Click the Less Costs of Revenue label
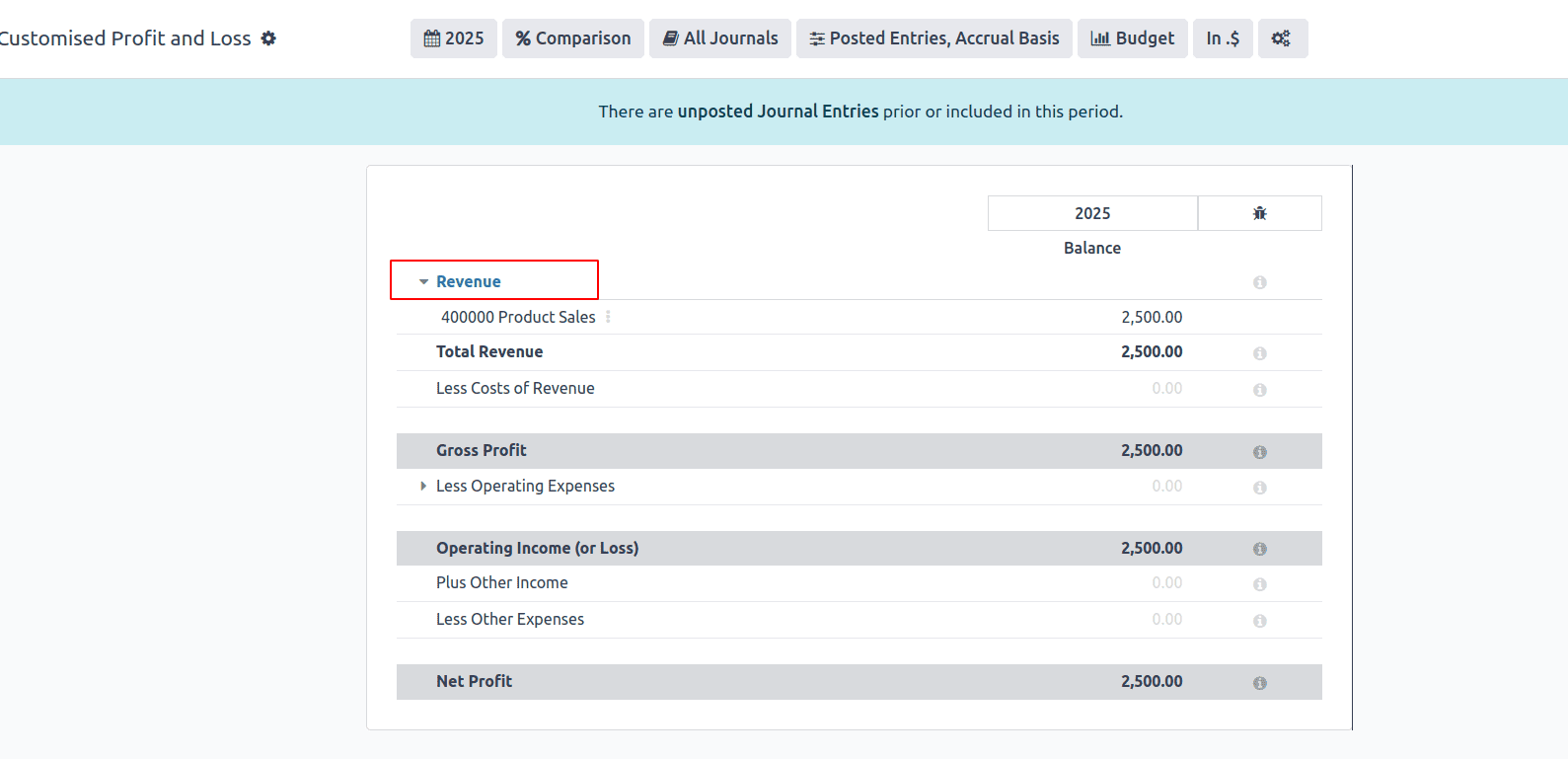The width and height of the screenshot is (1568, 759). (515, 388)
